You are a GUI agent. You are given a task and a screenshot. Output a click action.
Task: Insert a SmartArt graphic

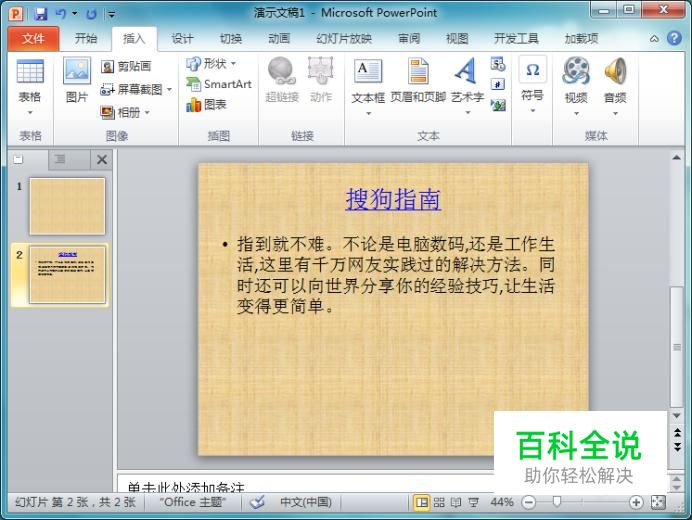coord(218,84)
